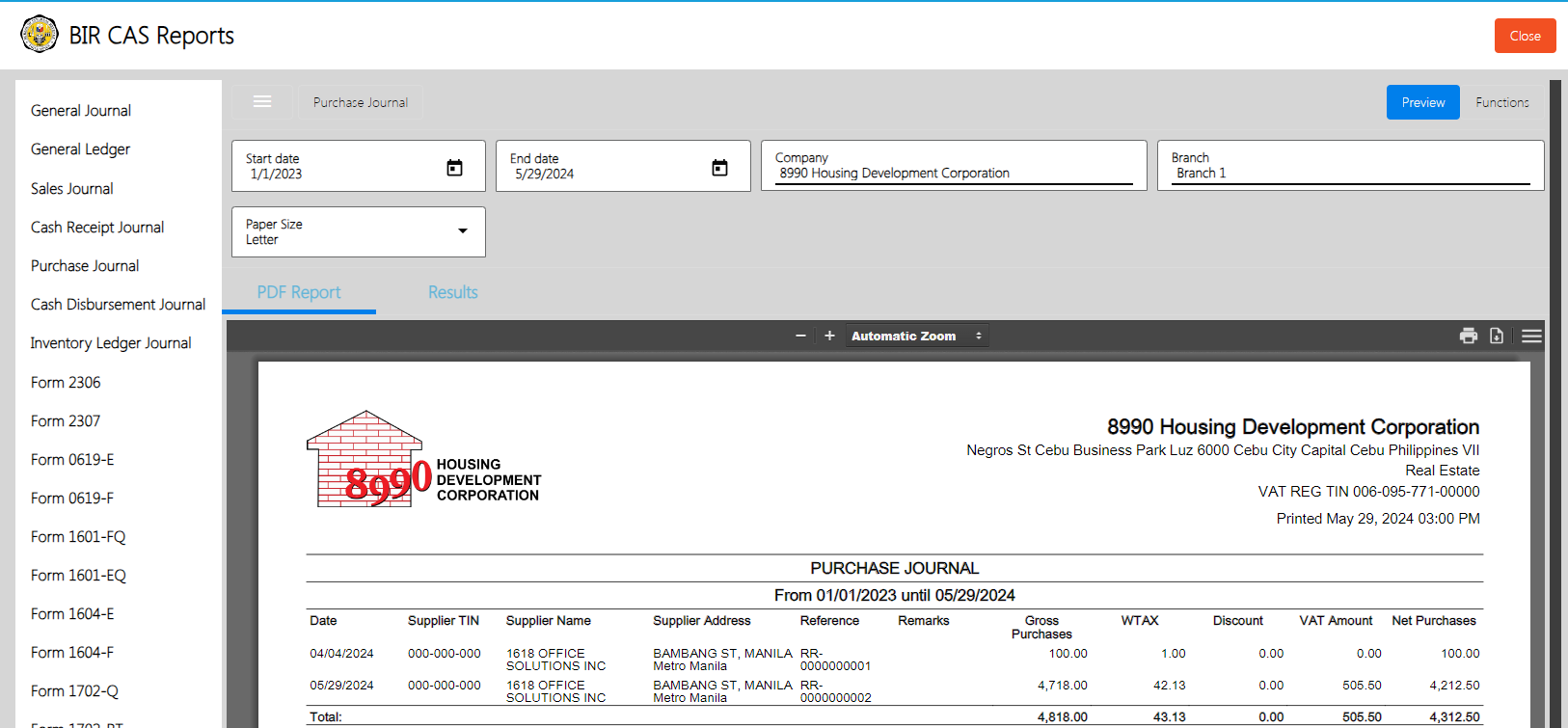Open the End date calendar picker

pyautogui.click(x=719, y=168)
